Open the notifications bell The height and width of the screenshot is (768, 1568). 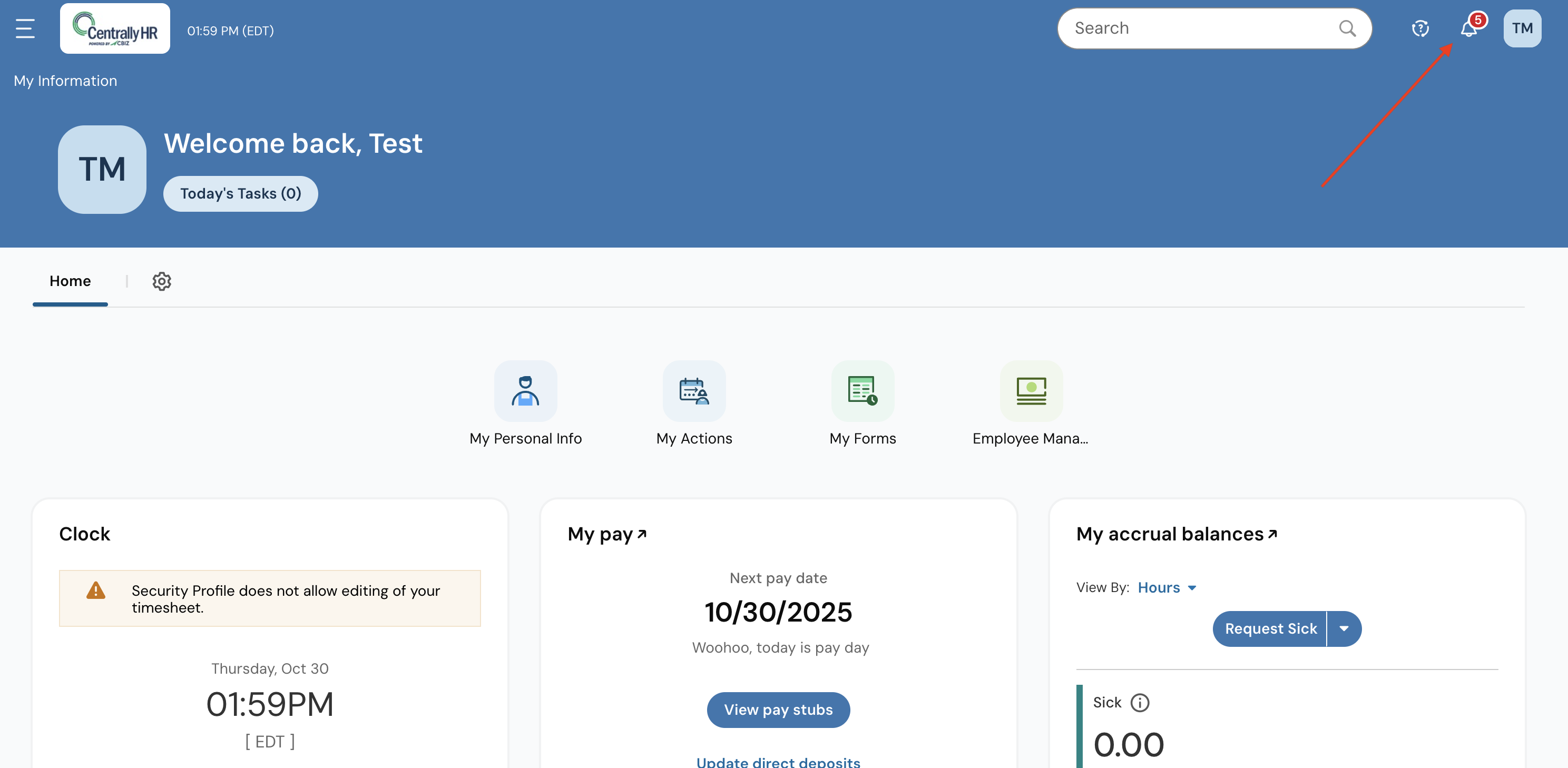[1469, 28]
